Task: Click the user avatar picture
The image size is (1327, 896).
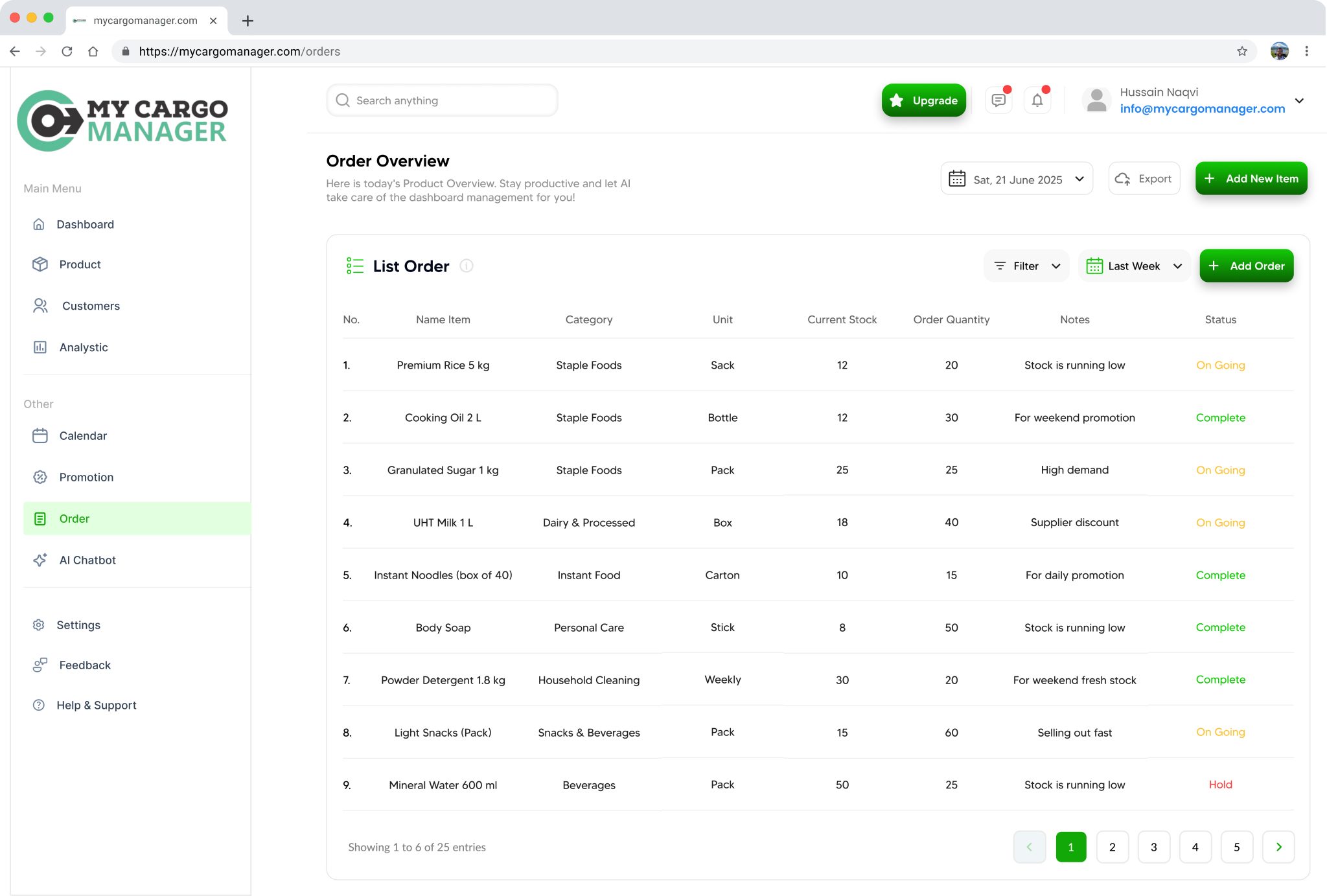Action: [1096, 100]
